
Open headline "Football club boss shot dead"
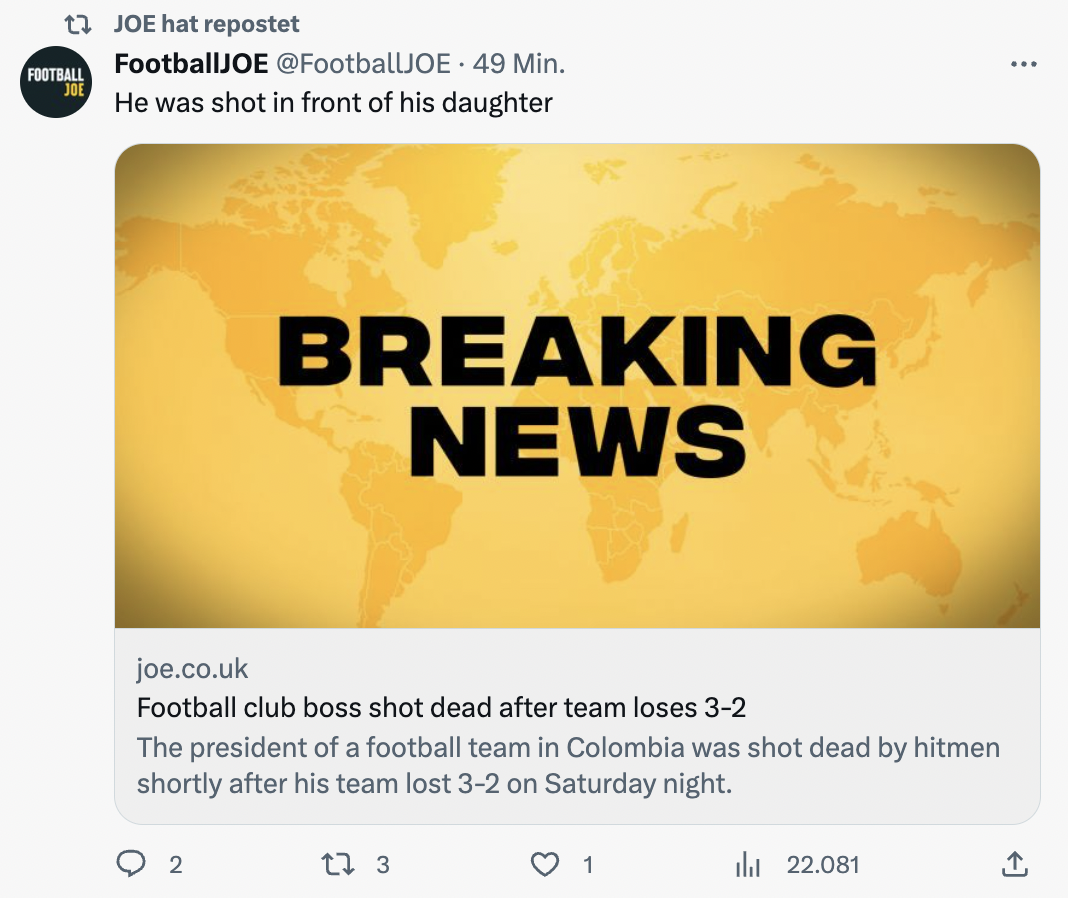[441, 708]
